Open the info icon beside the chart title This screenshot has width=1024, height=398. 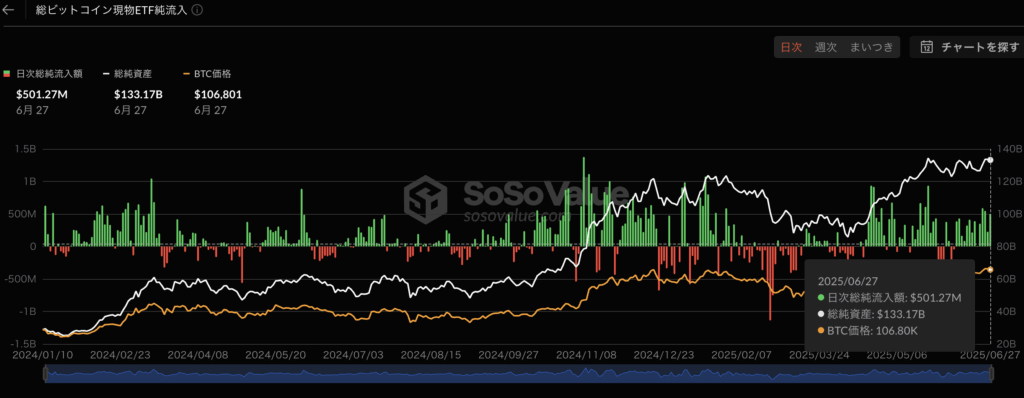point(197,10)
